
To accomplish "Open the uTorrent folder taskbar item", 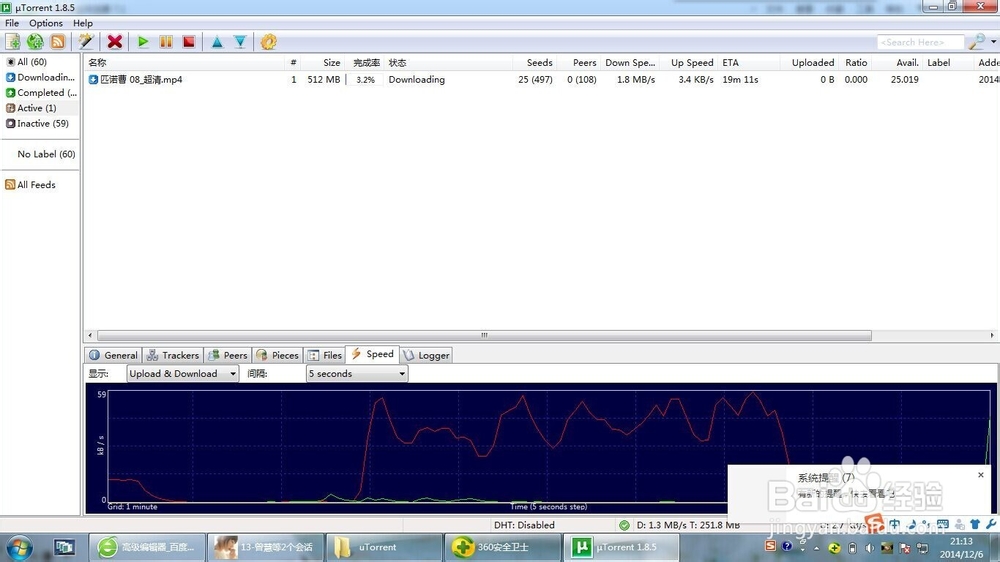I will click(x=384, y=547).
